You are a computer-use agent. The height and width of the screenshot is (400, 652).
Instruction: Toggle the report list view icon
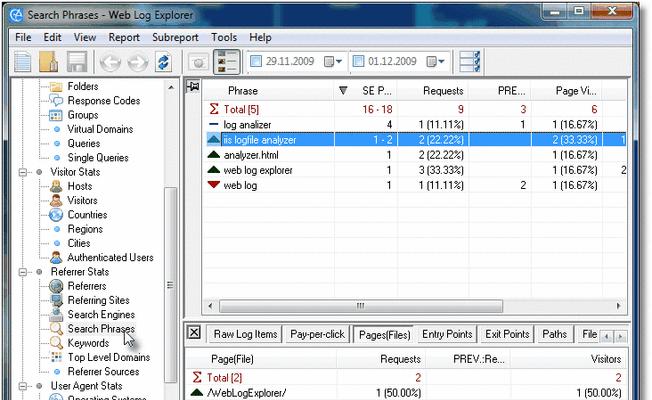227,62
